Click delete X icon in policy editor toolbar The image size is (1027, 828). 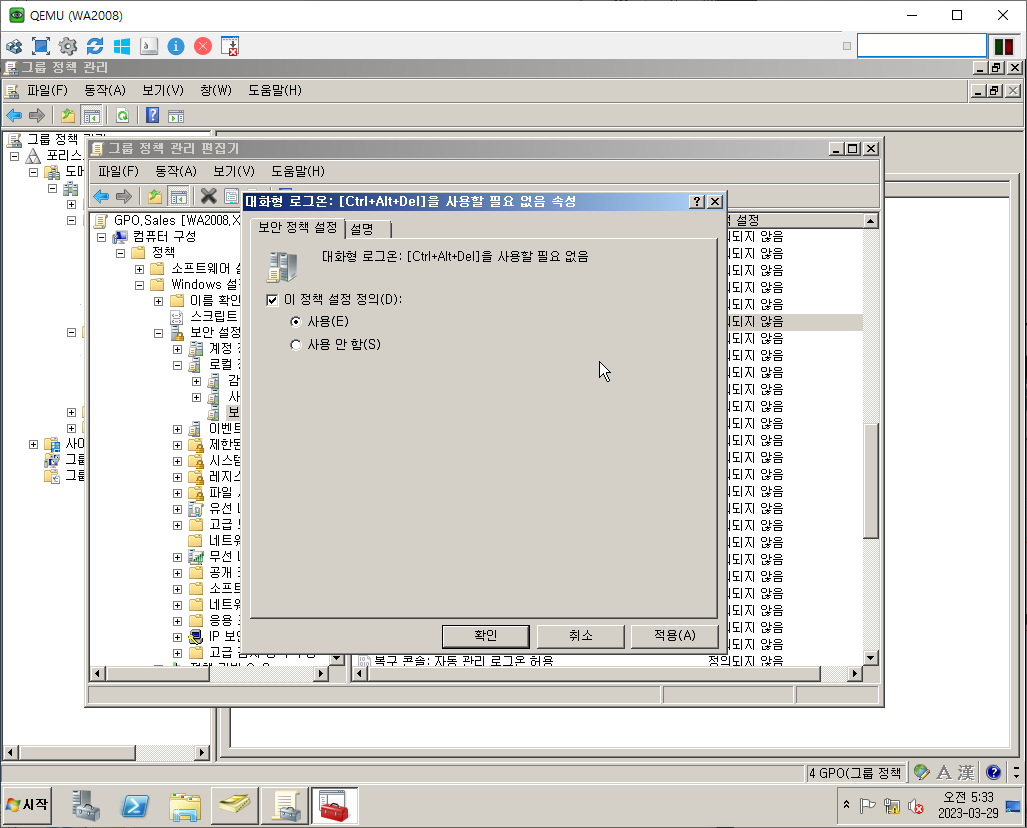(208, 196)
